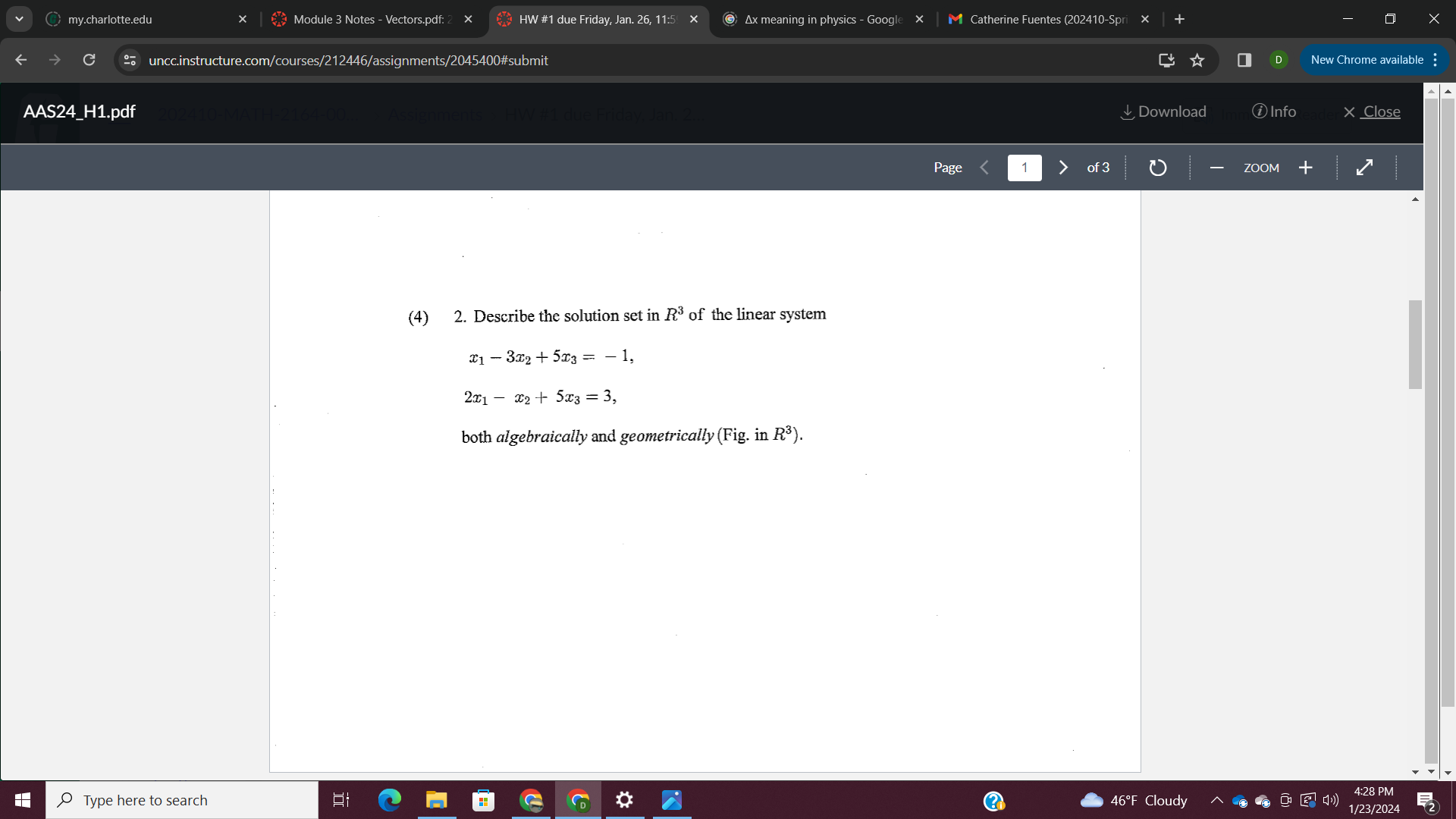Advance to the next PDF page

point(1062,167)
